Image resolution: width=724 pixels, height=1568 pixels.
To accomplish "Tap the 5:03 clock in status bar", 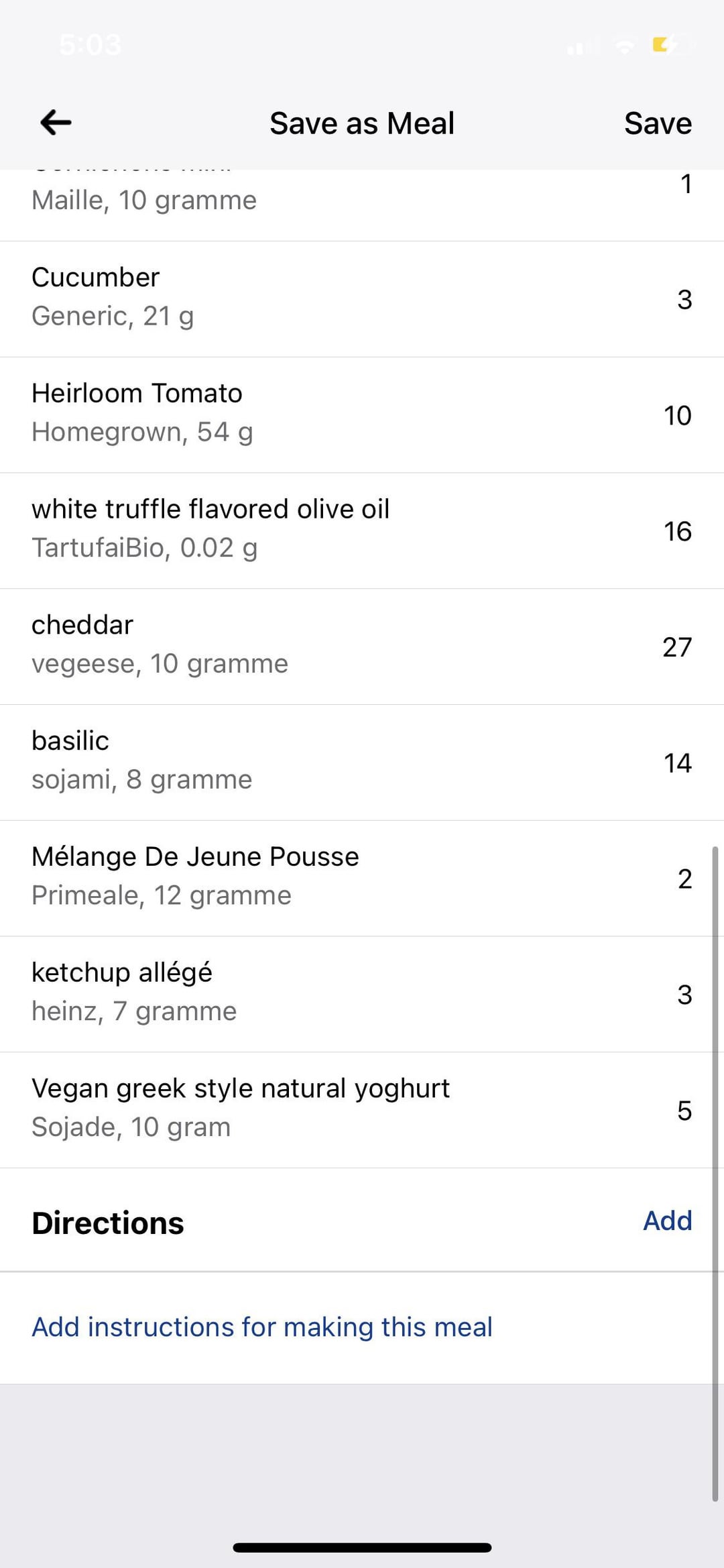I will click(x=90, y=45).
